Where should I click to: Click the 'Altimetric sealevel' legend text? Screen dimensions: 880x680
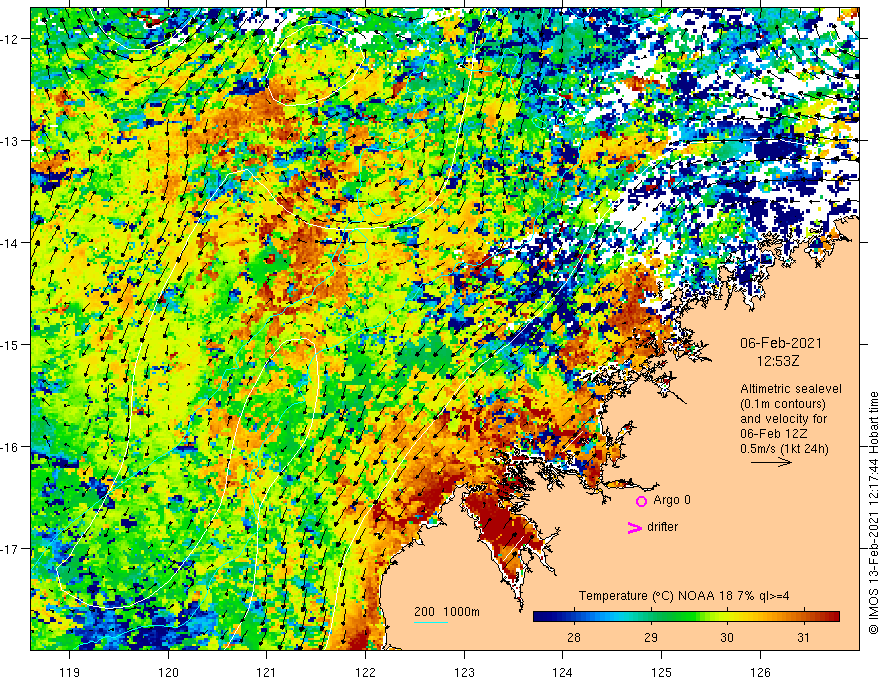(791, 389)
